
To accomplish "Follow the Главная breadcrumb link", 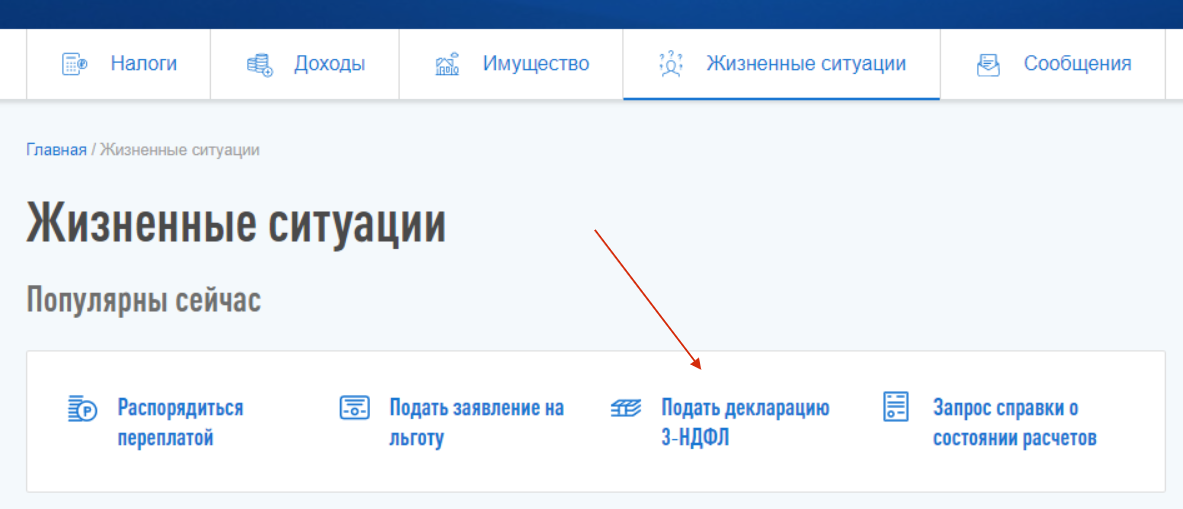I will (x=57, y=150).
